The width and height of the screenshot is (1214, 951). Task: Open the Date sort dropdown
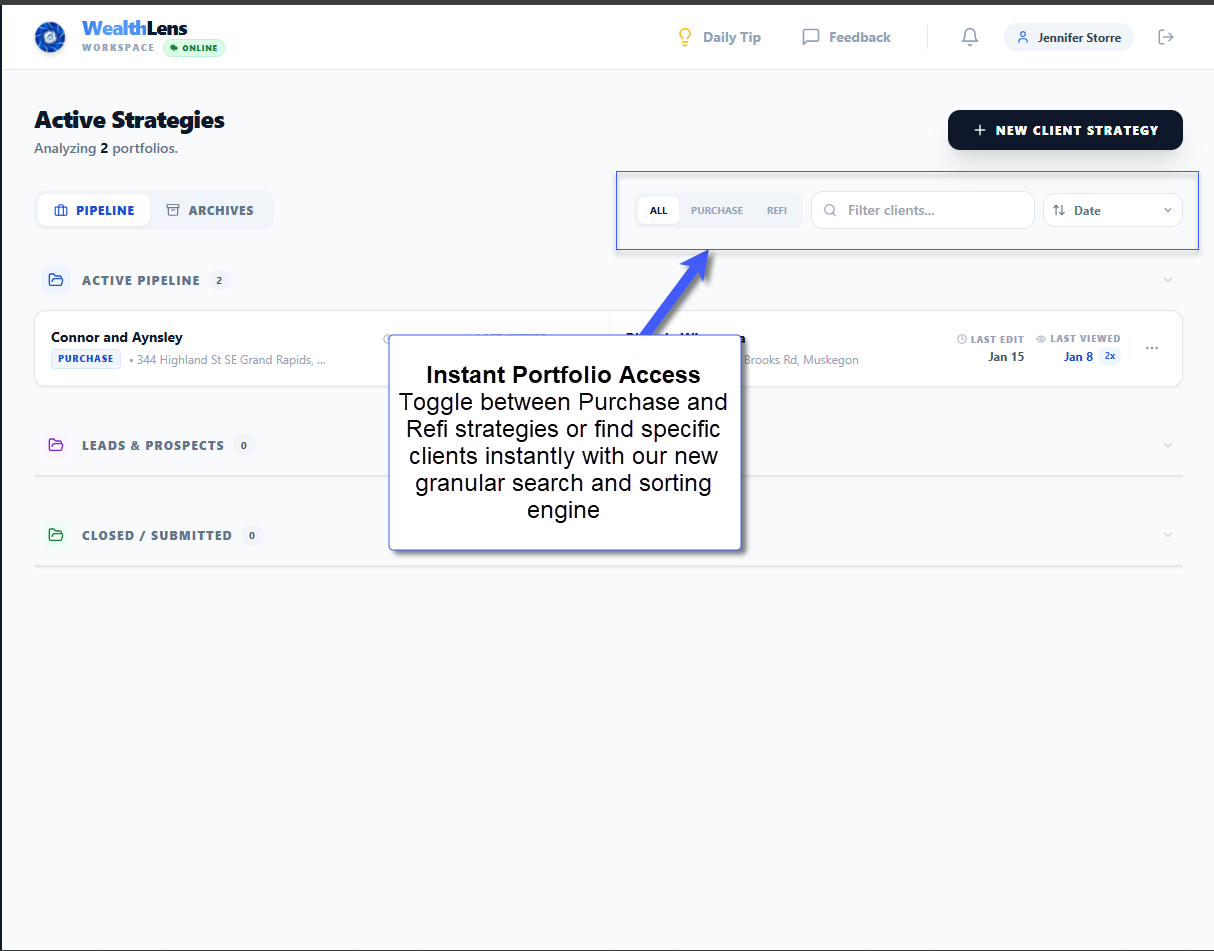coord(1112,210)
